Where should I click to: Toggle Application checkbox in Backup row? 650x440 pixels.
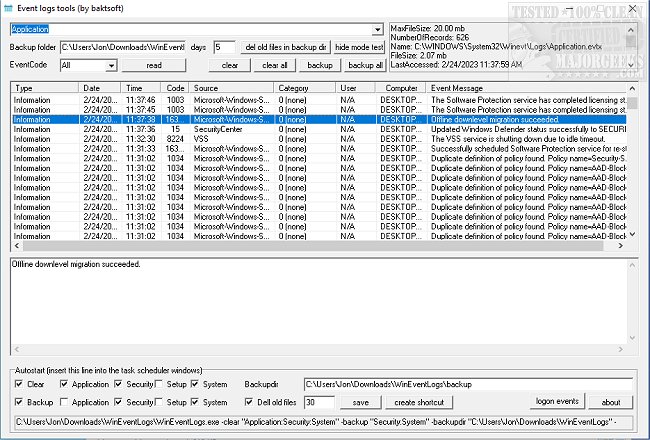[64, 402]
